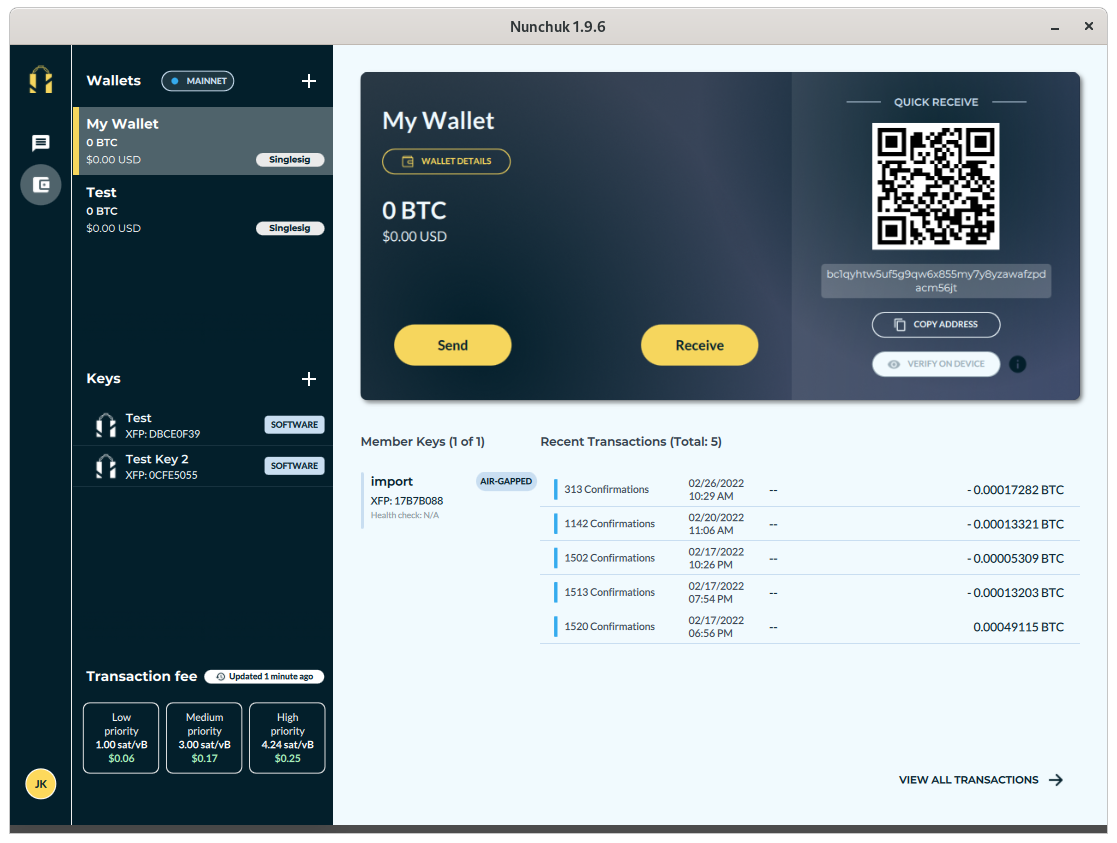Click the Test key icon
The height and width of the screenshot is (843, 1117).
[x=105, y=425]
